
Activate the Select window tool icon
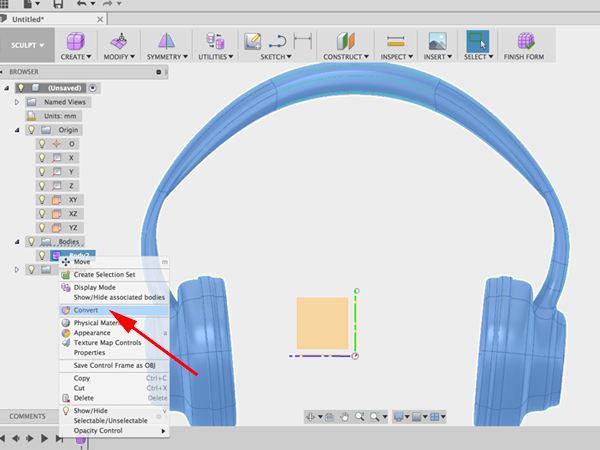(x=478, y=41)
